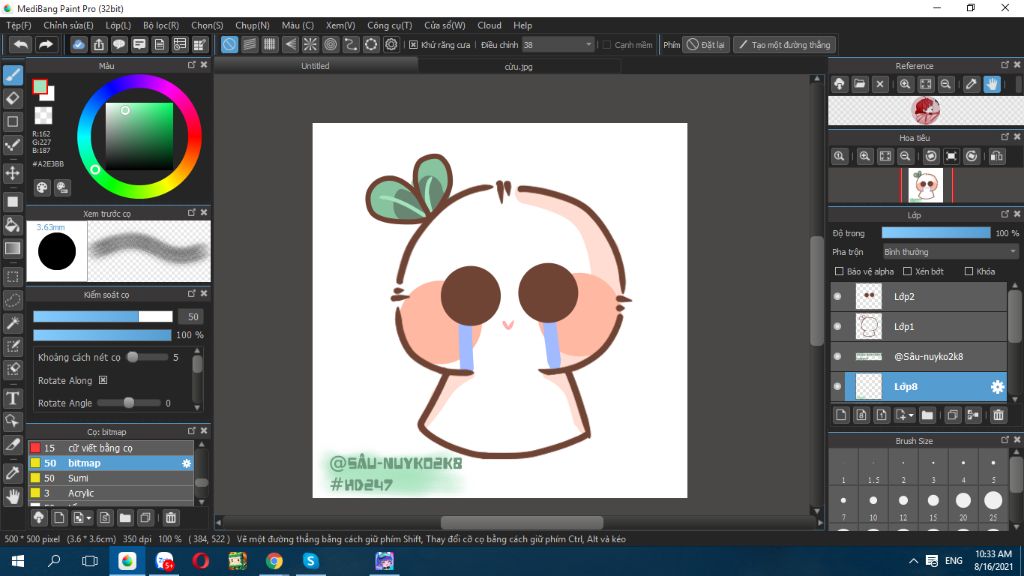The image size is (1024, 576).
Task: Select the Sumi brush in brush list
Action: [78, 478]
